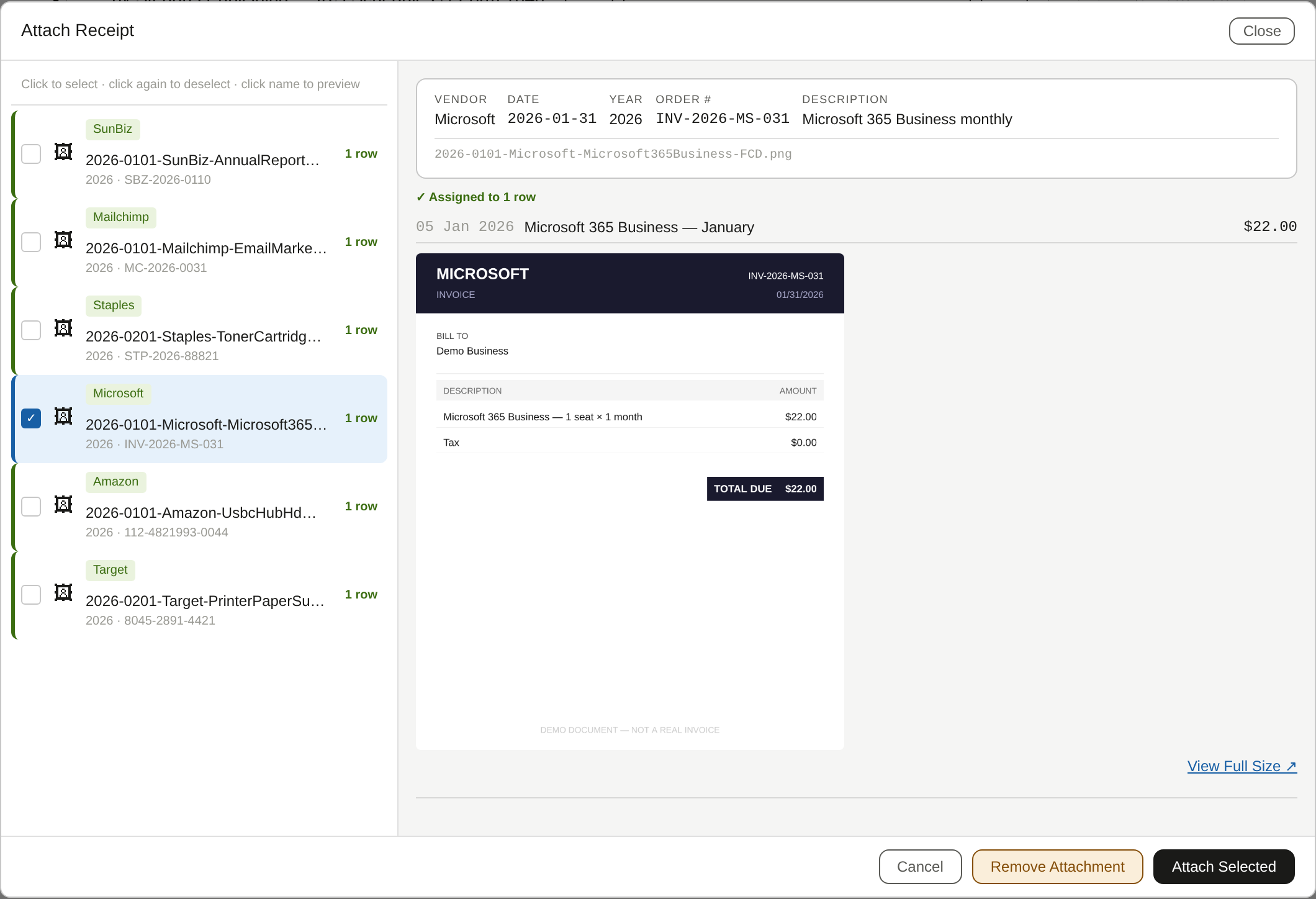Click order number SBZ-2026-0110
1316x899 pixels.
coord(168,179)
